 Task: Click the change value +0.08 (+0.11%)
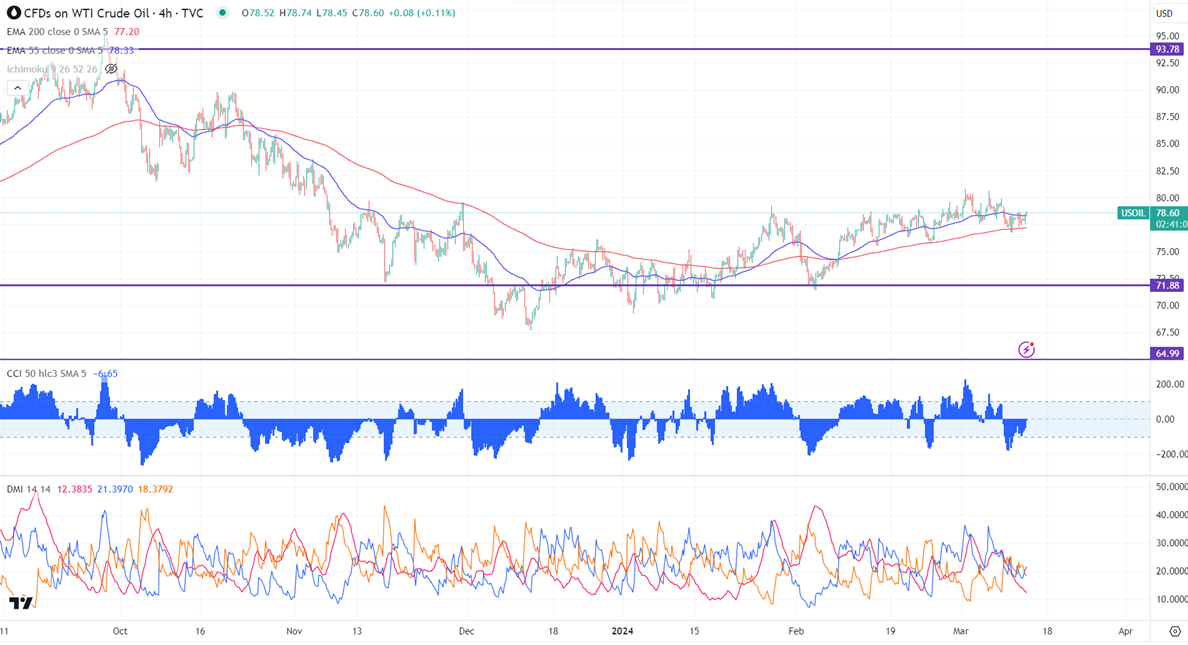[x=422, y=13]
